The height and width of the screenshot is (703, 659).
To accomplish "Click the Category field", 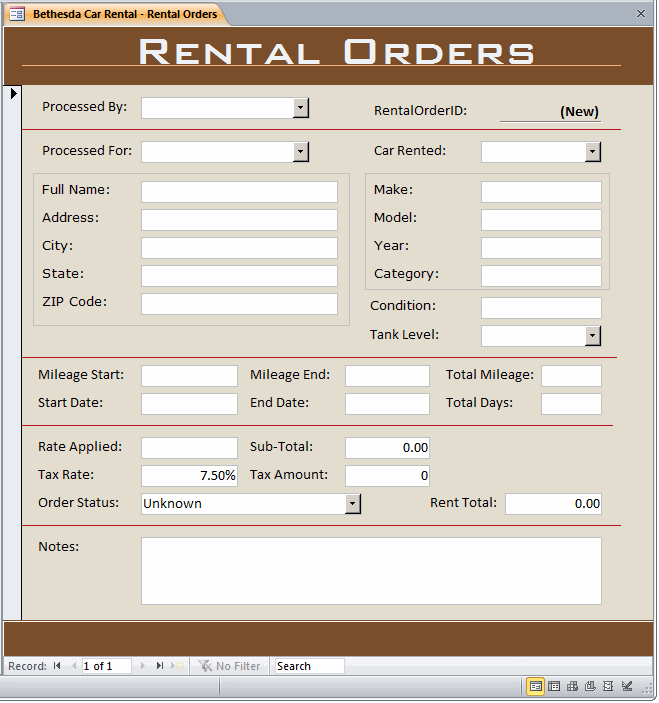I will coord(542,276).
